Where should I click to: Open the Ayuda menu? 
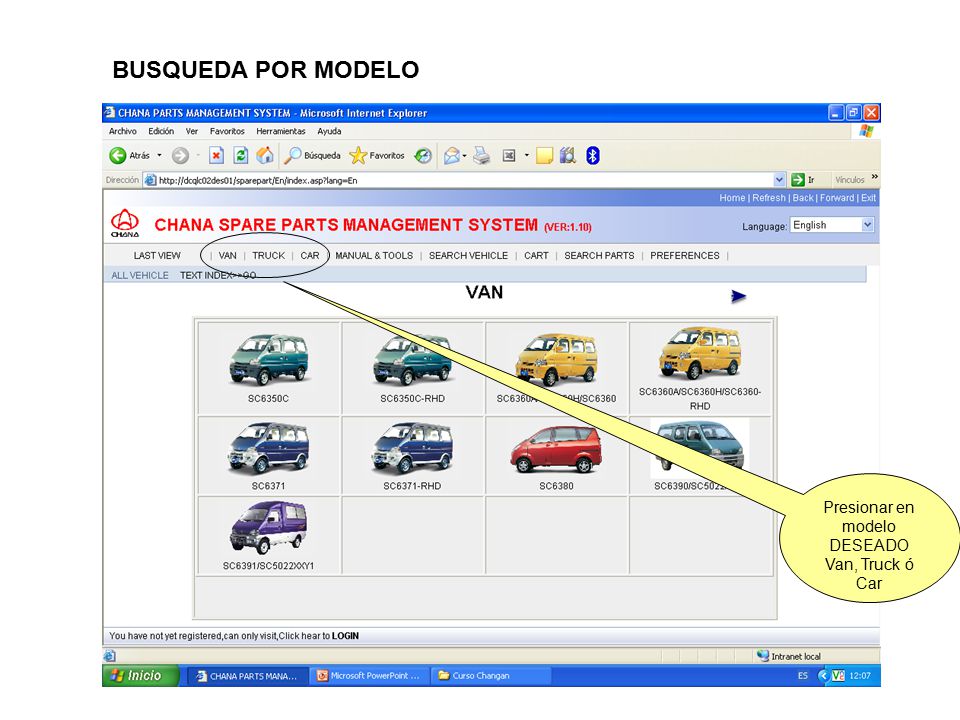pyautogui.click(x=329, y=131)
